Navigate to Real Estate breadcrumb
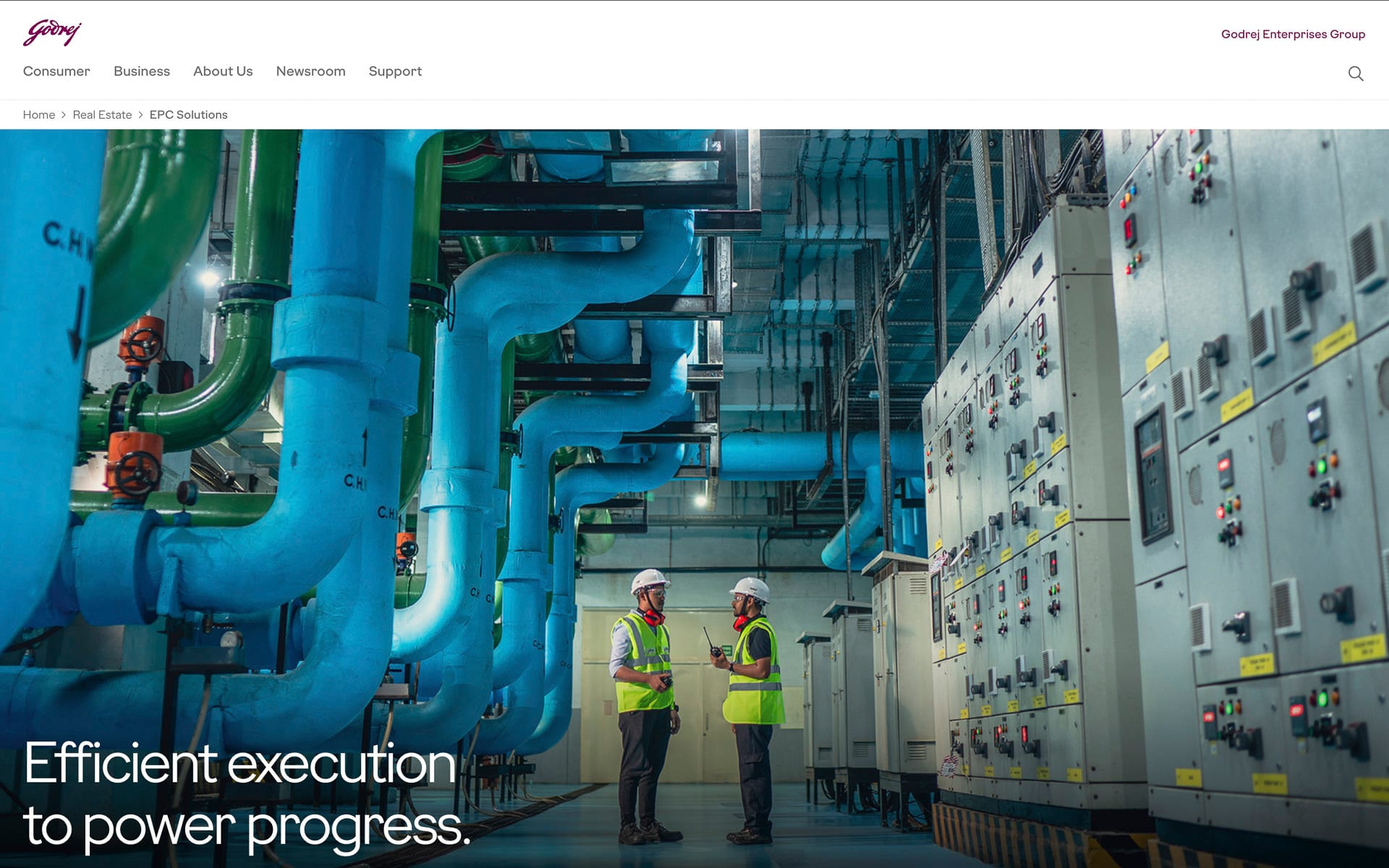This screenshot has height=868, width=1389. 102,115
